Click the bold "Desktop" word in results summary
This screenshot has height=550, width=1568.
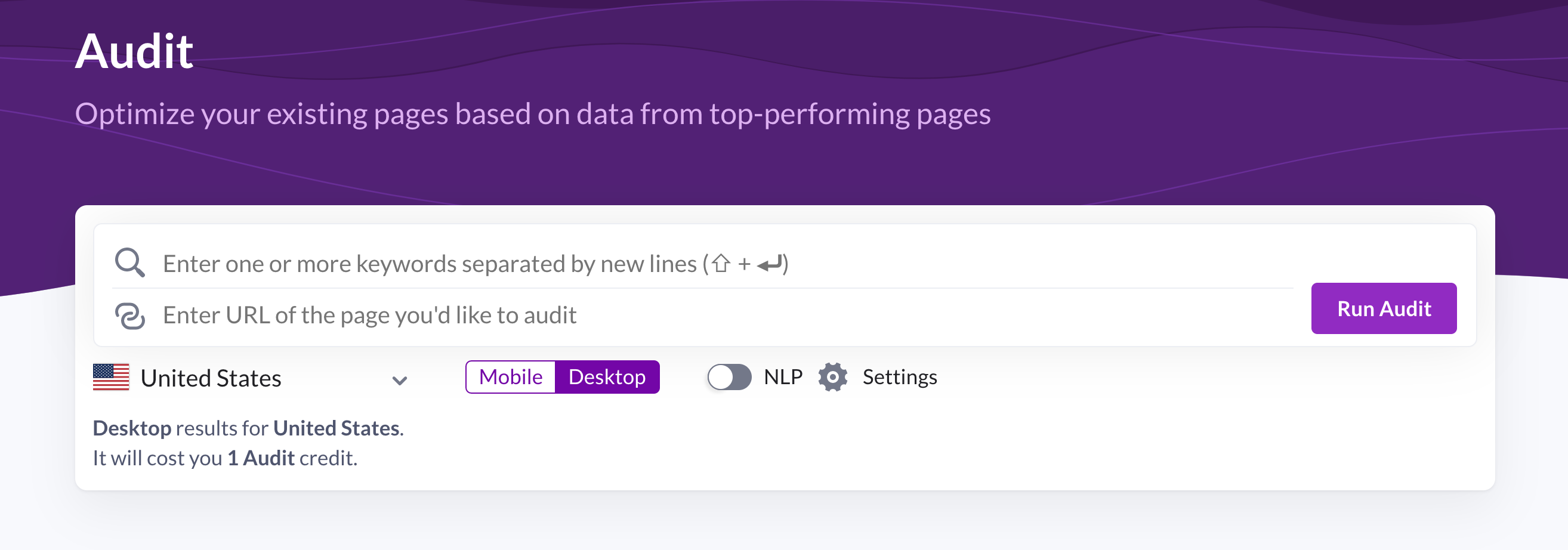[x=132, y=428]
